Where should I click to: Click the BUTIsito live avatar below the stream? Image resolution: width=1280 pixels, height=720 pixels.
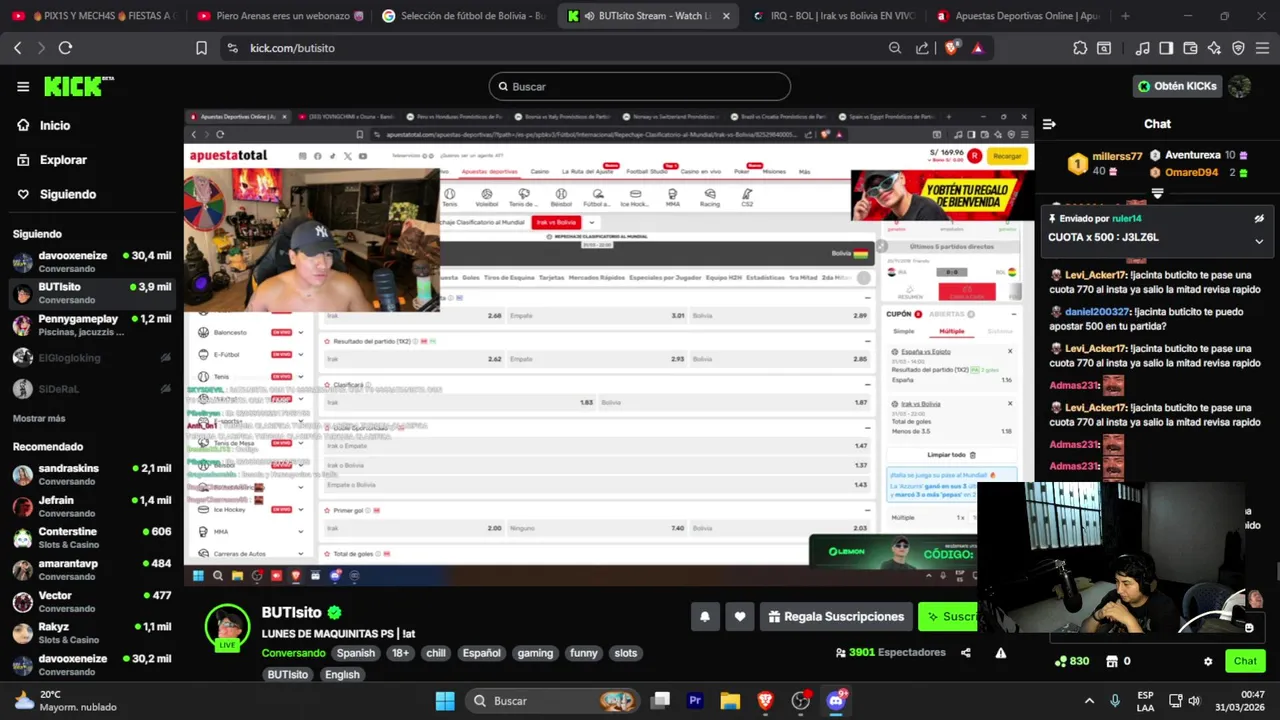(x=227, y=627)
